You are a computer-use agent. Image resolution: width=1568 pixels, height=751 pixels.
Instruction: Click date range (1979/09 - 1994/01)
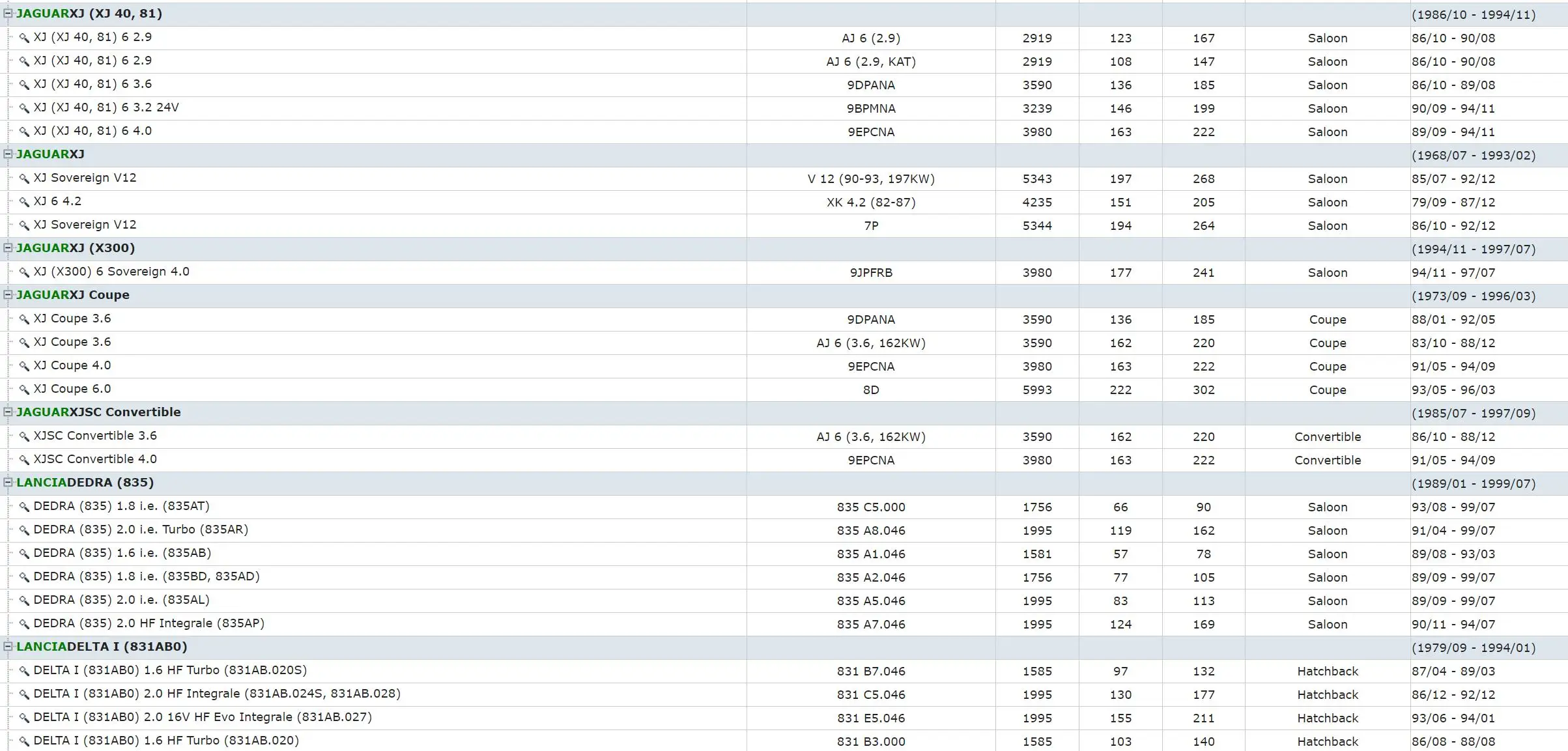coord(1474,648)
